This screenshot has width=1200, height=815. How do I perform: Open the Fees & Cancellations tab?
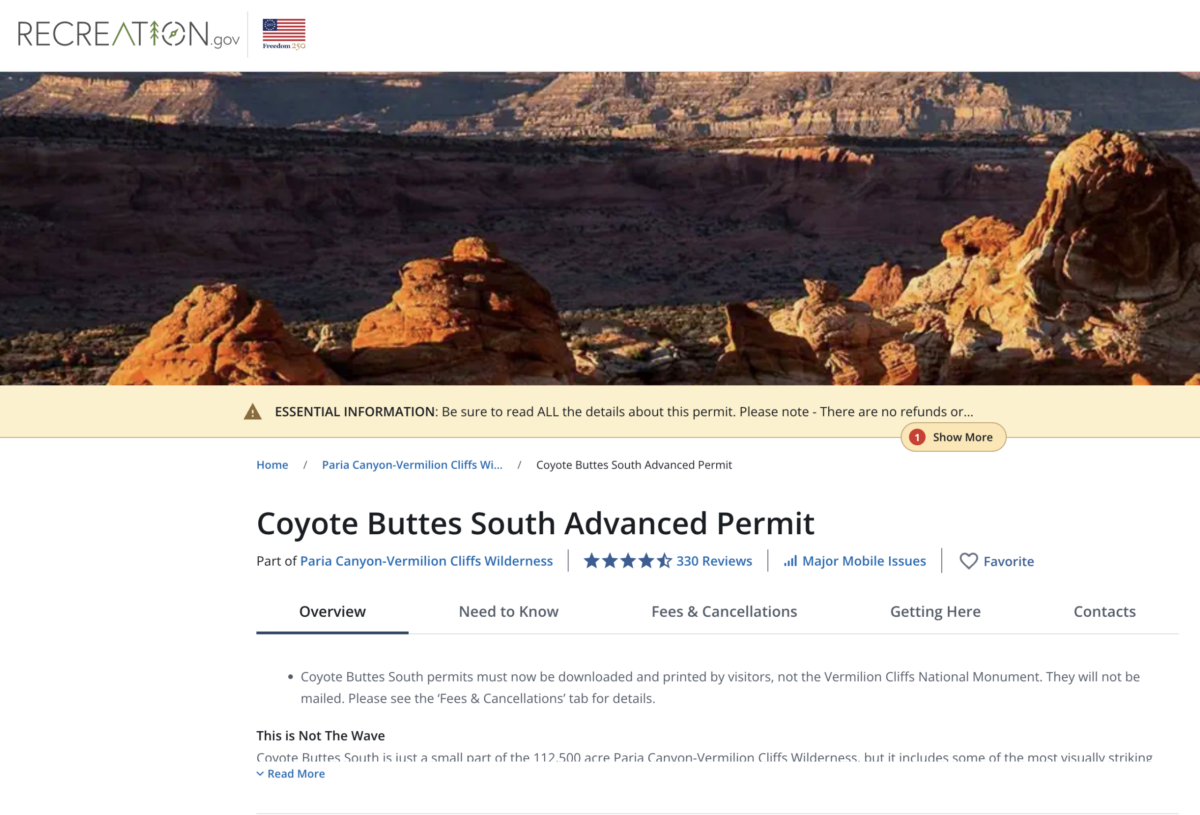click(x=724, y=612)
